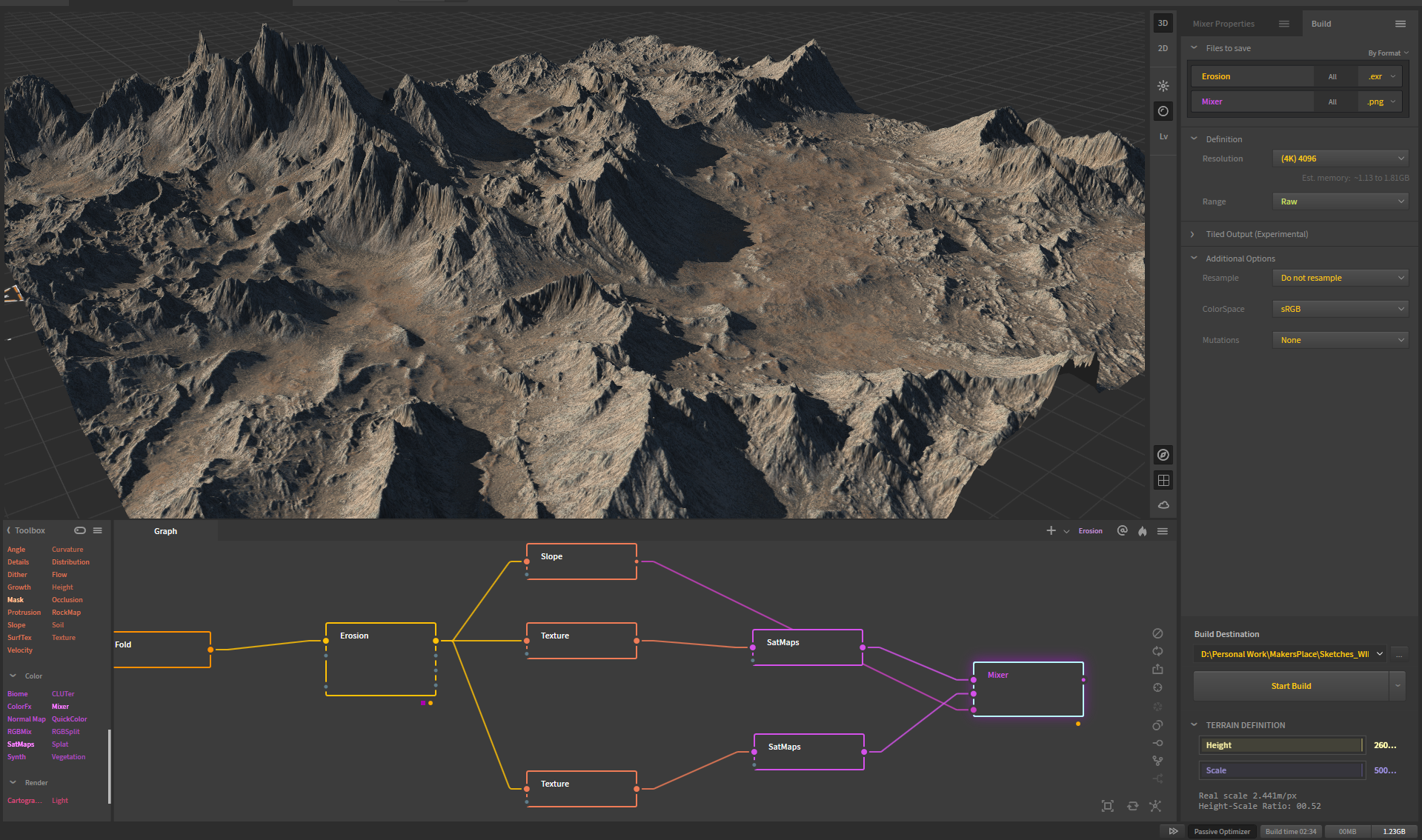1422x840 pixels.
Task: Click the Scale slider in Terrain Definition
Action: (1281, 770)
